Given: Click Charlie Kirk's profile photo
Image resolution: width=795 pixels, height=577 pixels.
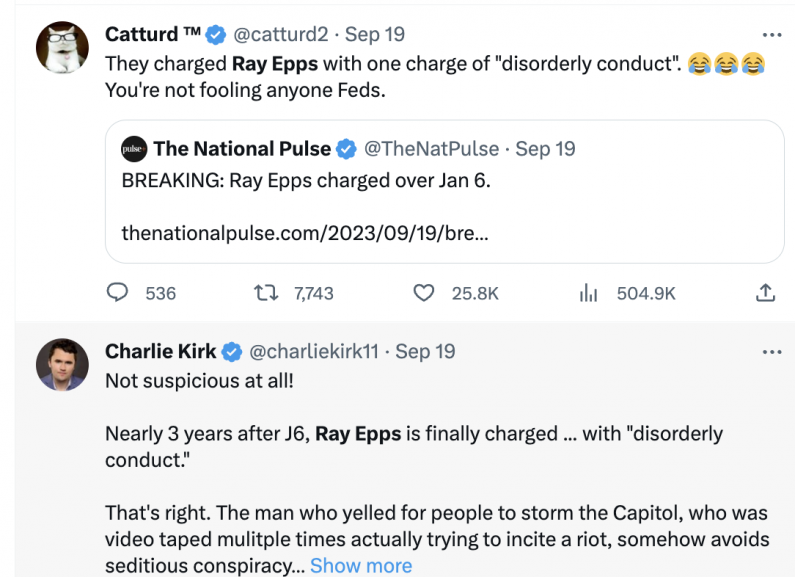Looking at the screenshot, I should [62, 364].
